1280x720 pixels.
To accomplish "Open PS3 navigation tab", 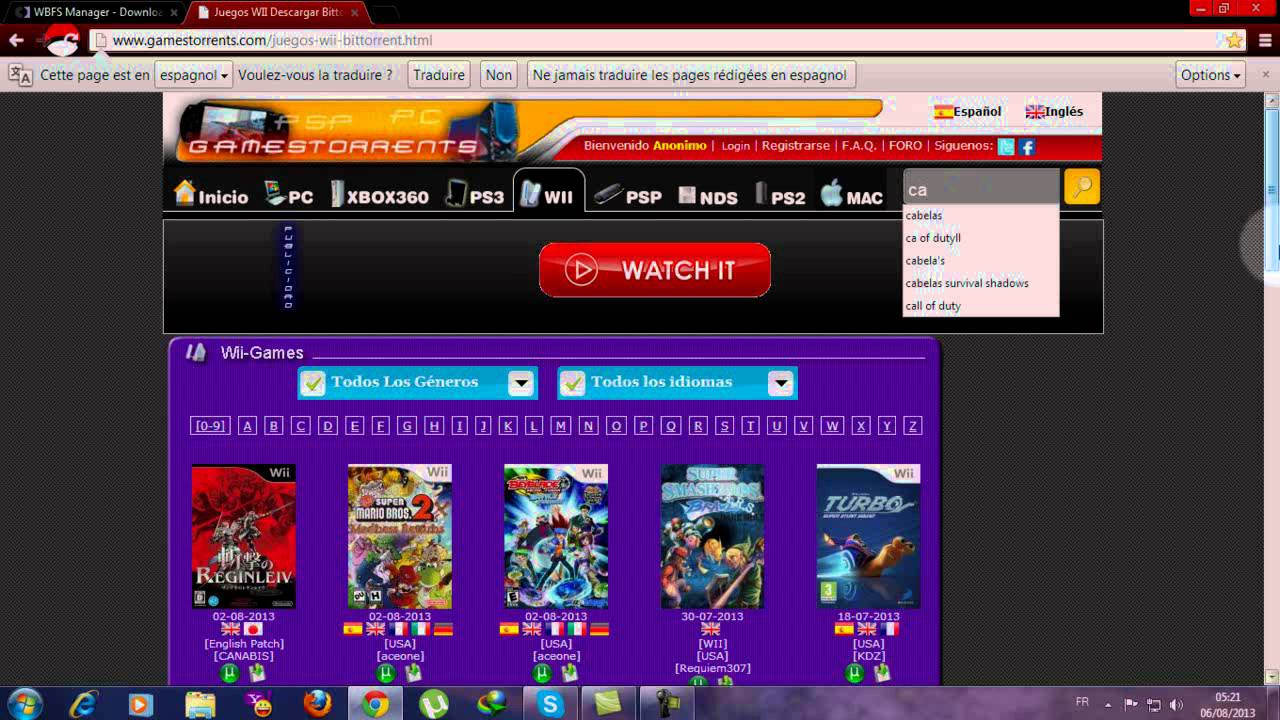I will click(475, 195).
